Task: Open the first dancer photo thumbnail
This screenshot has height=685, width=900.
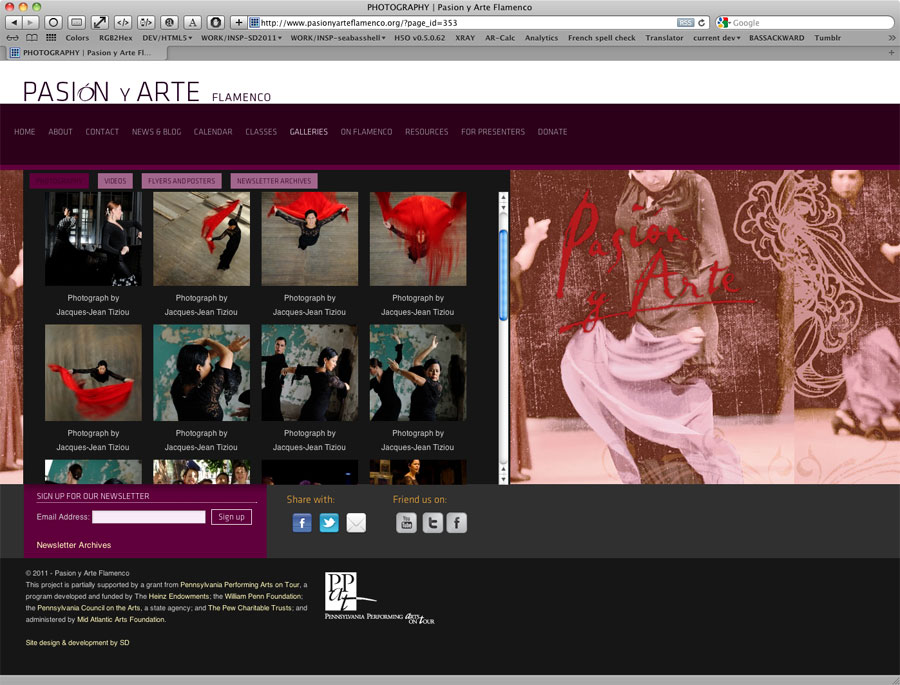Action: pos(93,239)
